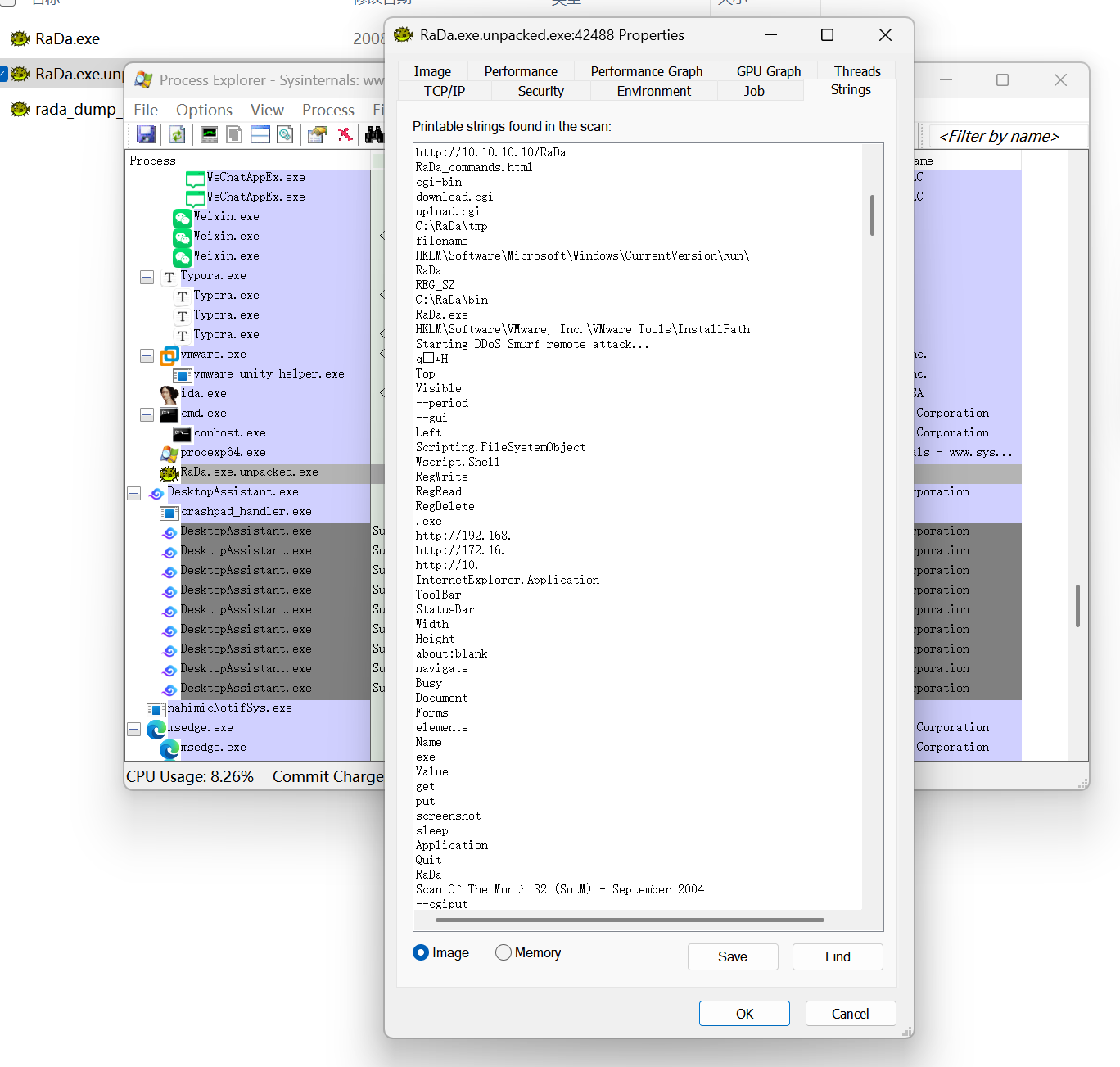Open process Properties toolbar icon
1120x1067 pixels.
(x=317, y=134)
